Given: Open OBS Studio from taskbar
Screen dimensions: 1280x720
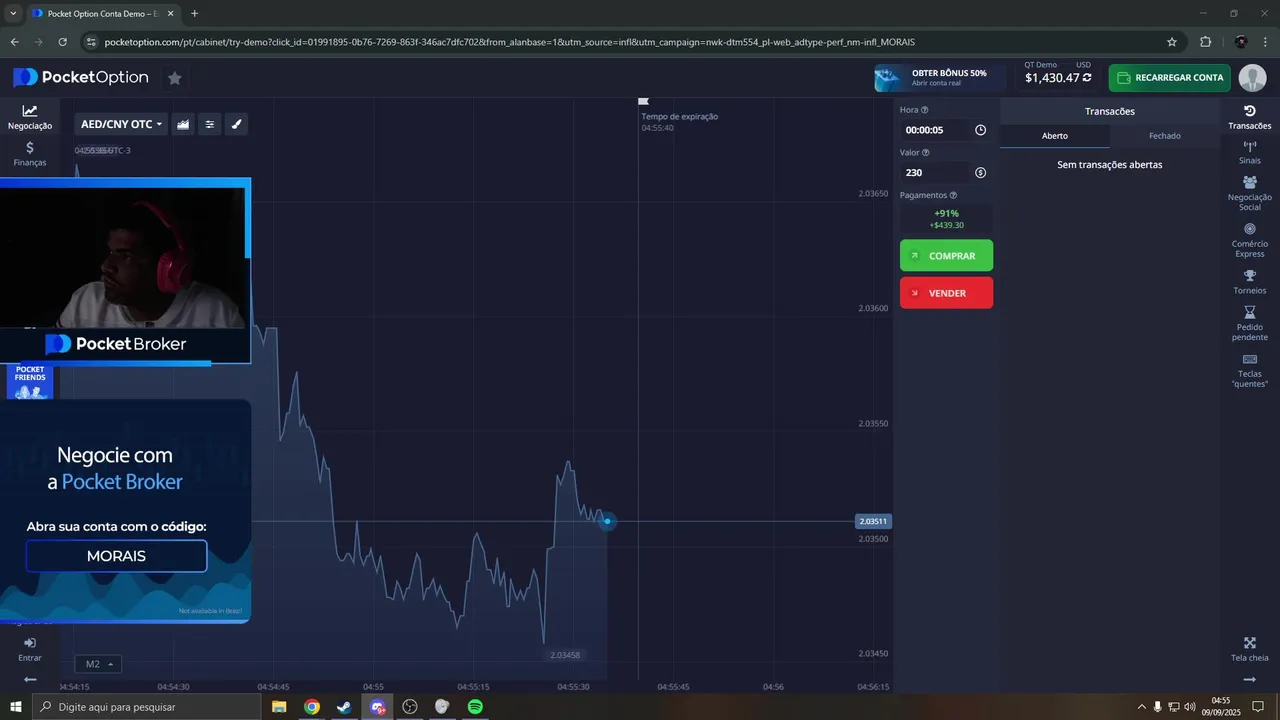Looking at the screenshot, I should click(x=410, y=707).
